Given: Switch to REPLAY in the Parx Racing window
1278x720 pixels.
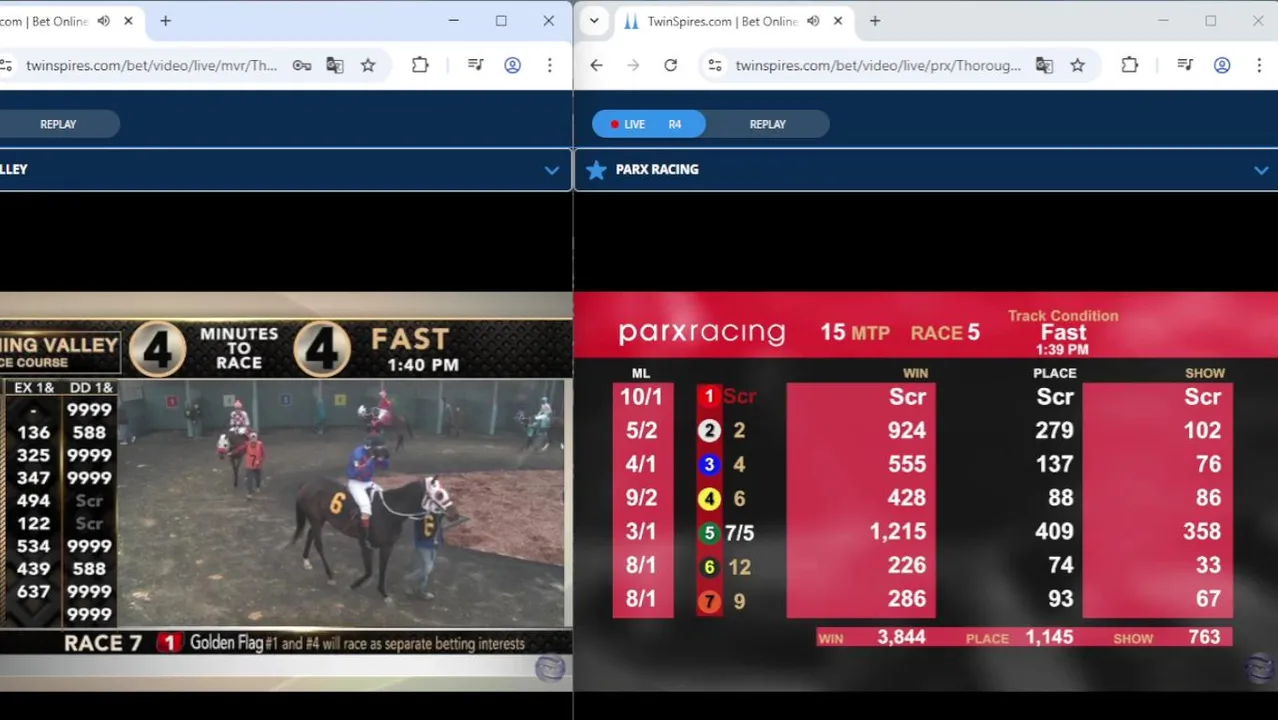Looking at the screenshot, I should tap(768, 124).
